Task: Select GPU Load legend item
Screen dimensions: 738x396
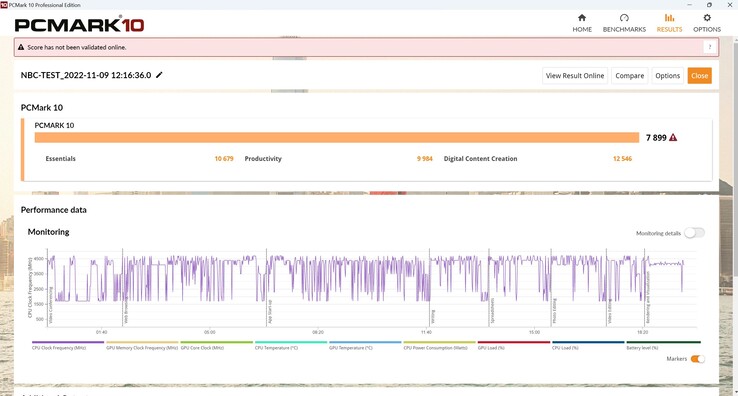Action: pos(513,345)
